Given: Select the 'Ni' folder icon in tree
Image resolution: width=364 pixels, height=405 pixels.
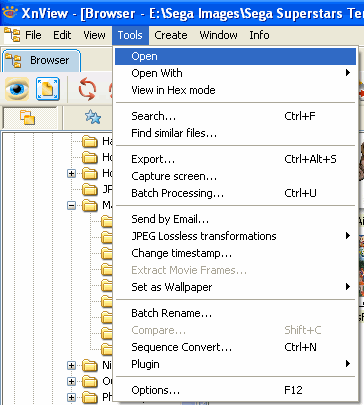Looking at the screenshot, I should pos(90,366).
